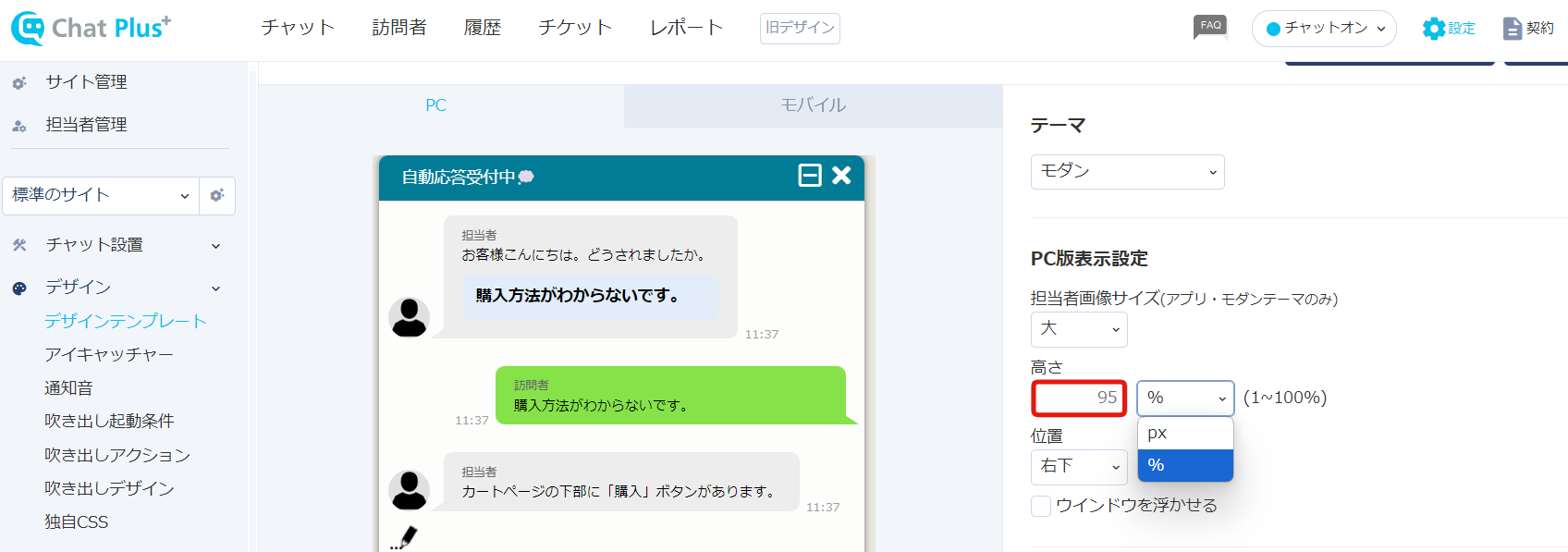The height and width of the screenshot is (552, 1568).
Task: Collapse the デザイン menu chevron
Action: 215,288
